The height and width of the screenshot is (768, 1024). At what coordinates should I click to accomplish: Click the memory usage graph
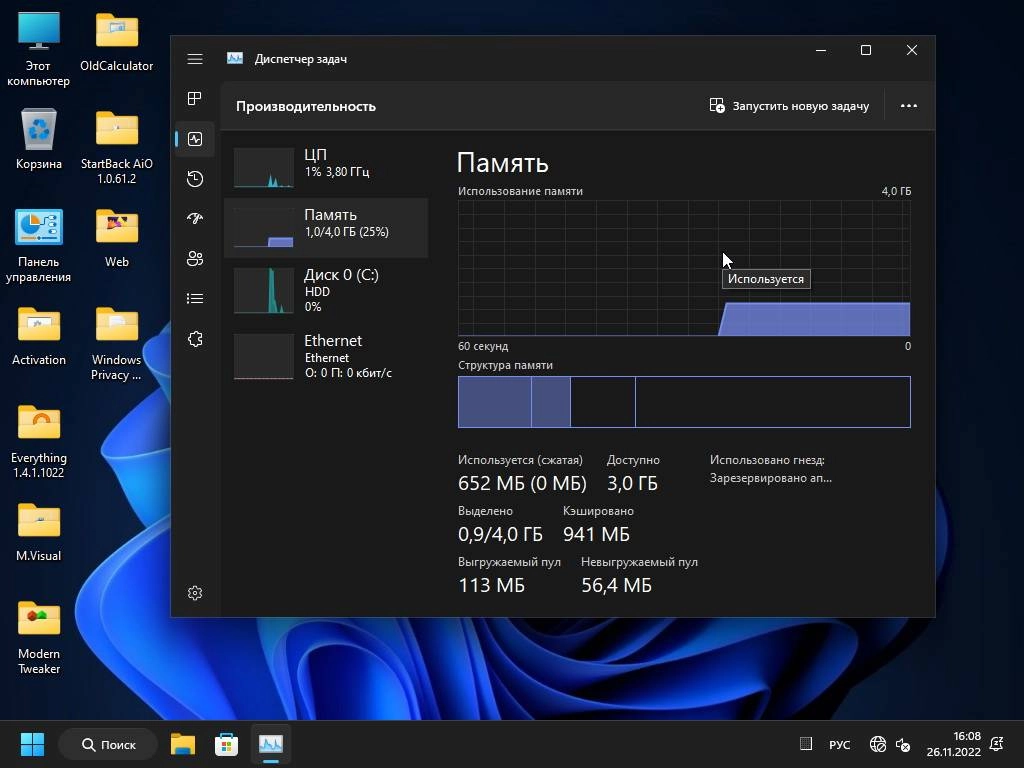click(x=684, y=268)
